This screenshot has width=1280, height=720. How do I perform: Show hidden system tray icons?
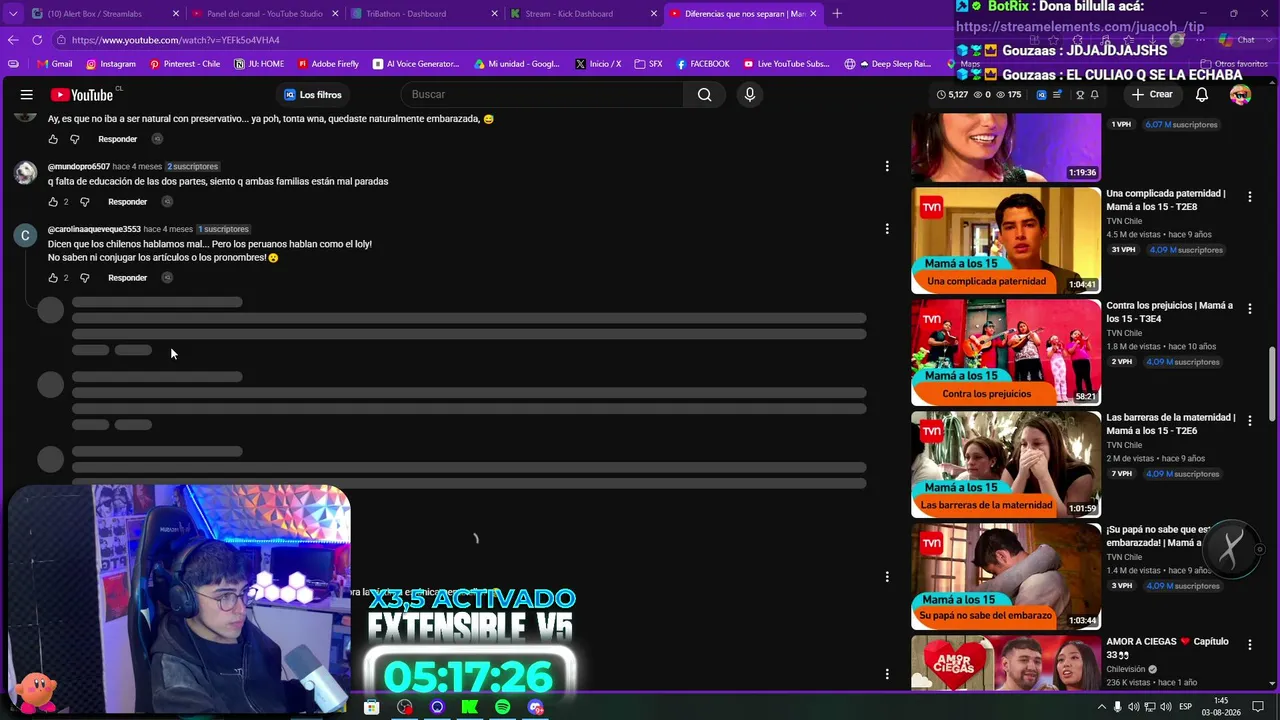(1102, 707)
